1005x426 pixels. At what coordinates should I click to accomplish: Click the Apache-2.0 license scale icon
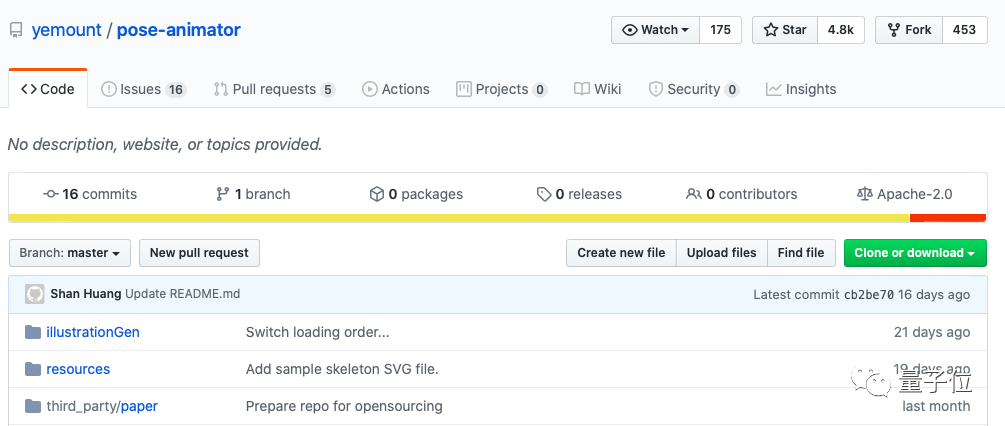pyautogui.click(x=865, y=194)
